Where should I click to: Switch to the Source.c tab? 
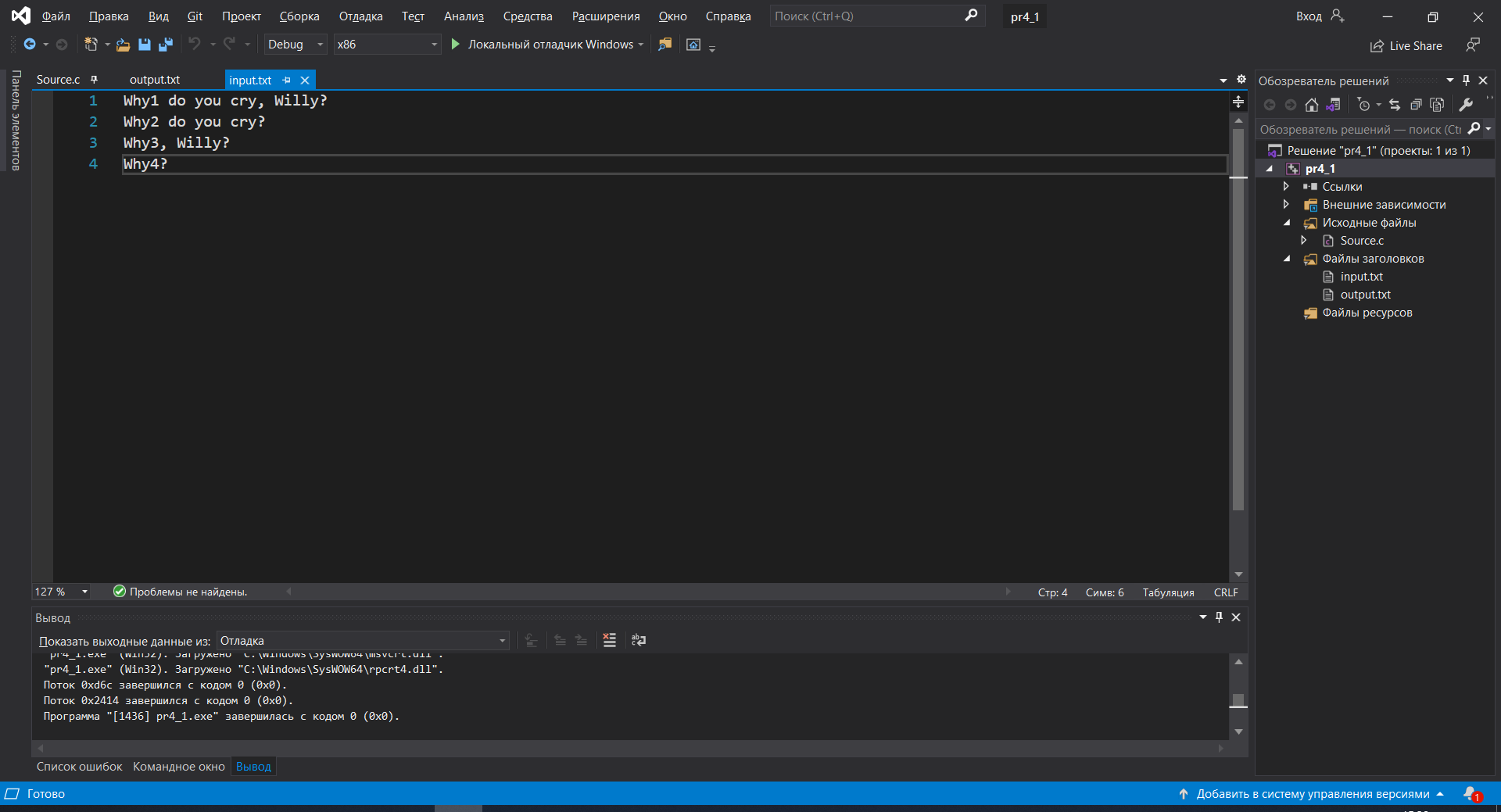click(58, 80)
